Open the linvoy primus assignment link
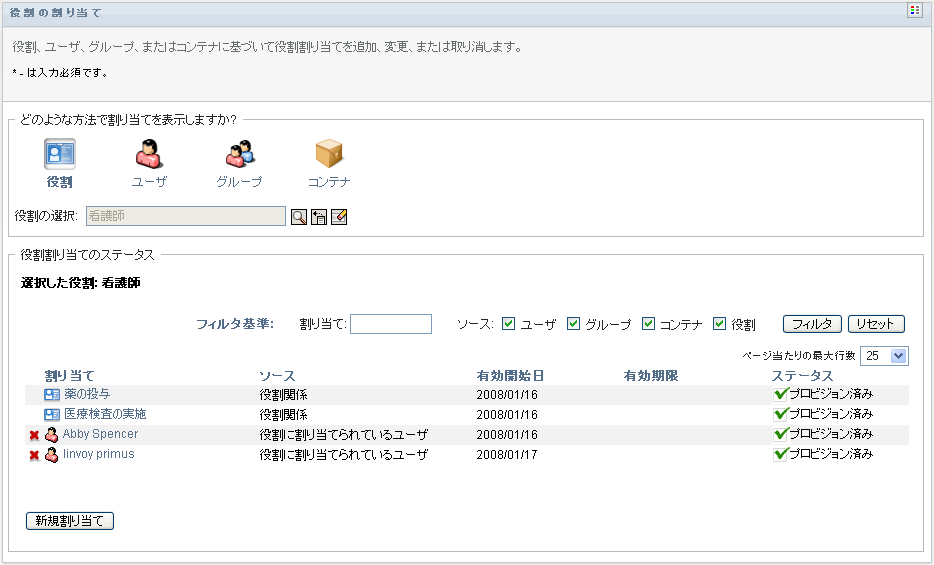Viewport: 934px width, 565px height. (99, 454)
